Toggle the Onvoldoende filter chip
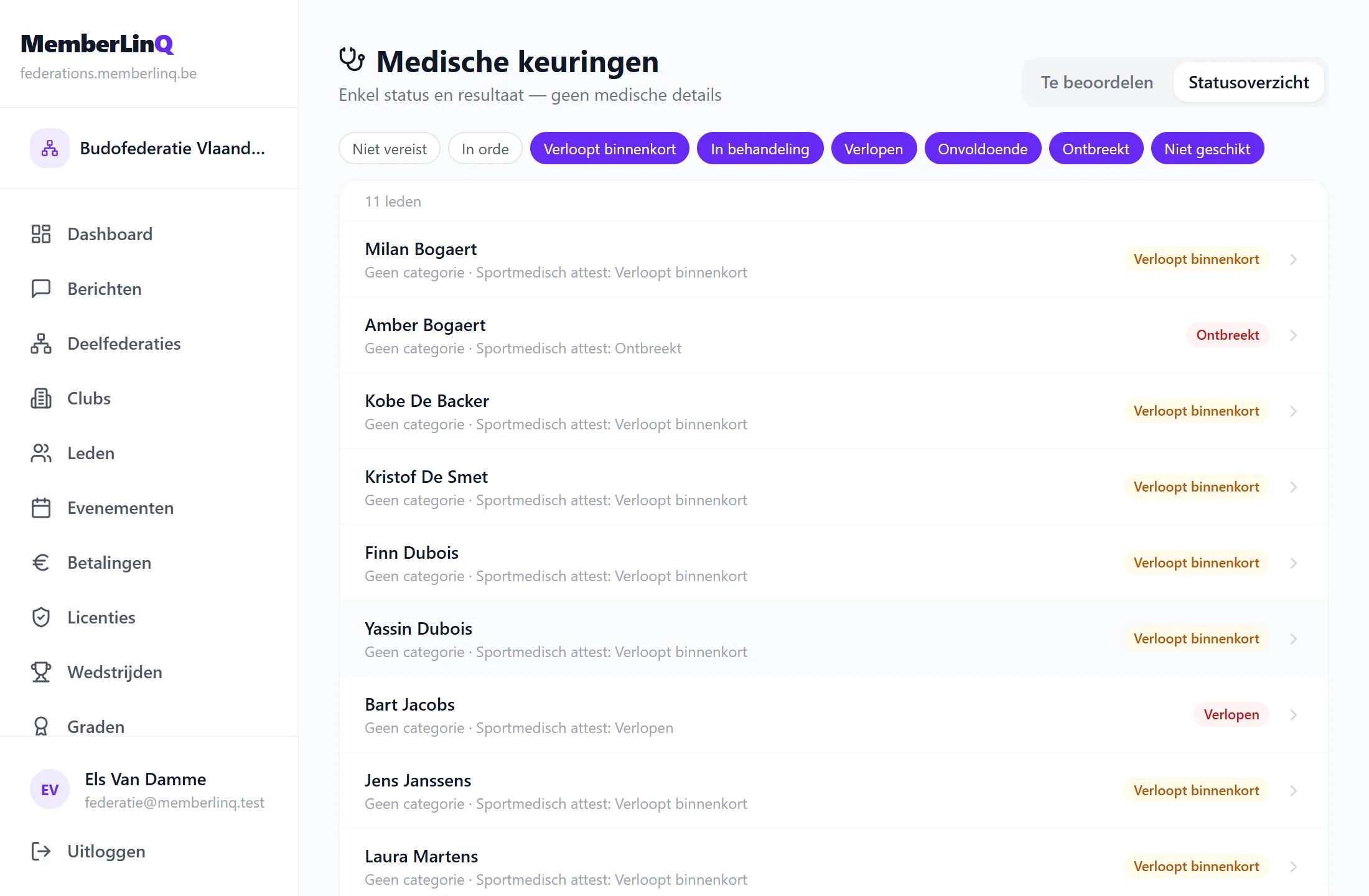1369x896 pixels. coord(983,149)
